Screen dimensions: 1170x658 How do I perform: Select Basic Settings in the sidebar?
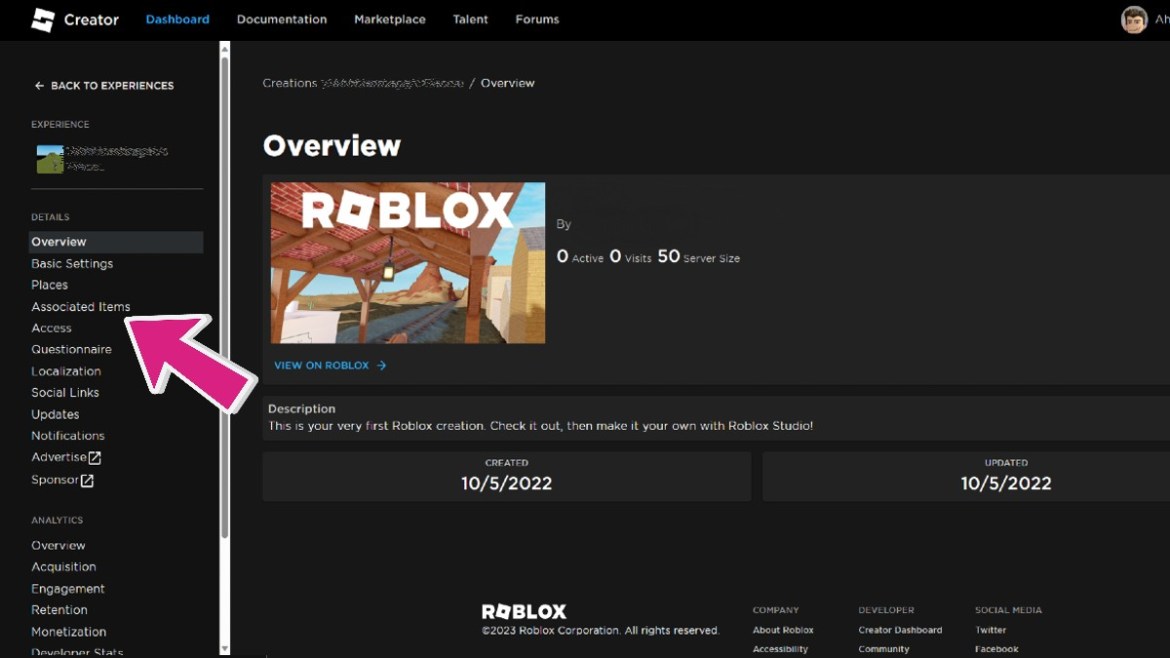(x=72, y=264)
